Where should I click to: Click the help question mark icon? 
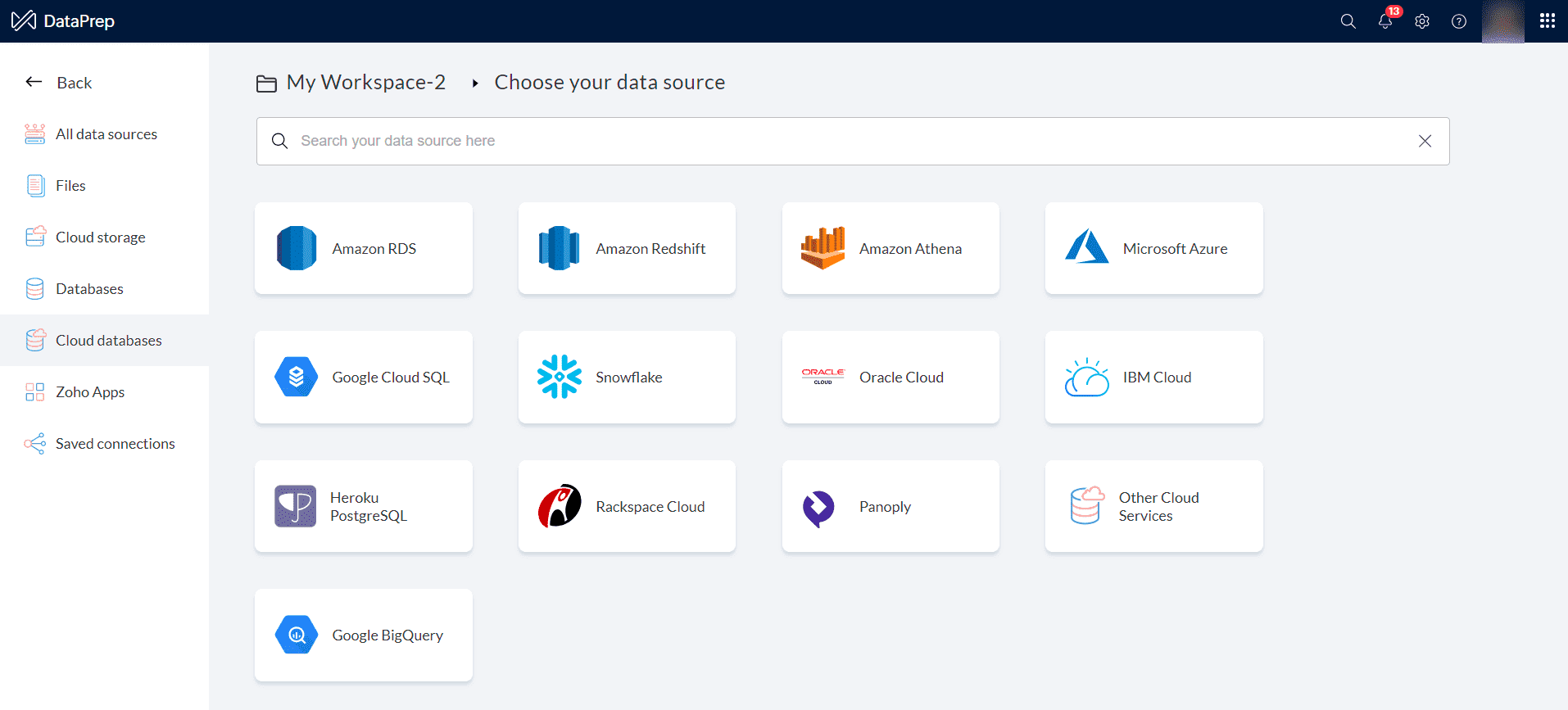coord(1459,21)
